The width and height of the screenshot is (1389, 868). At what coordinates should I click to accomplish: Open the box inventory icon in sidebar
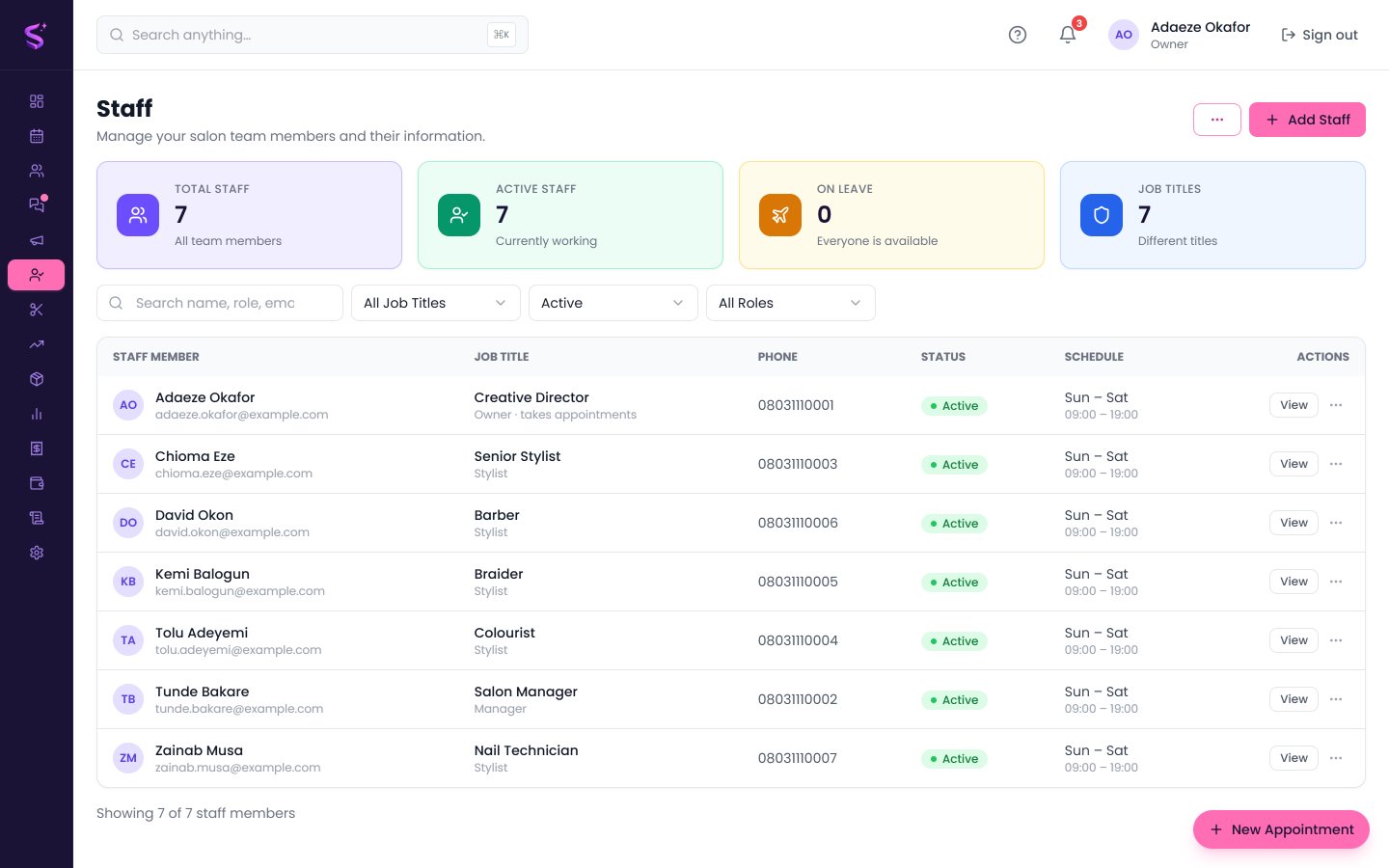coord(37,379)
